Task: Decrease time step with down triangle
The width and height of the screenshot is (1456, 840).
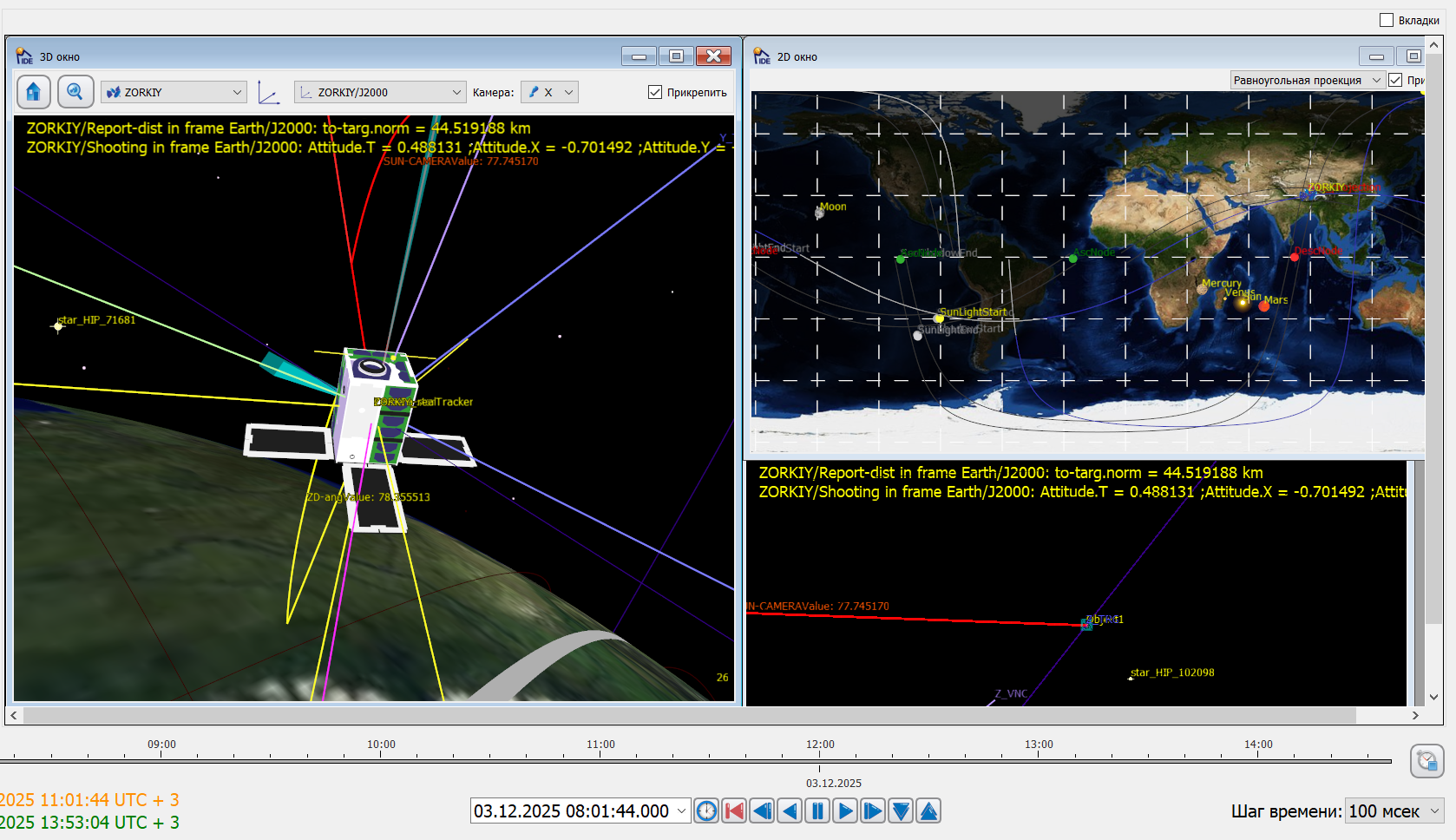Action: tap(901, 811)
